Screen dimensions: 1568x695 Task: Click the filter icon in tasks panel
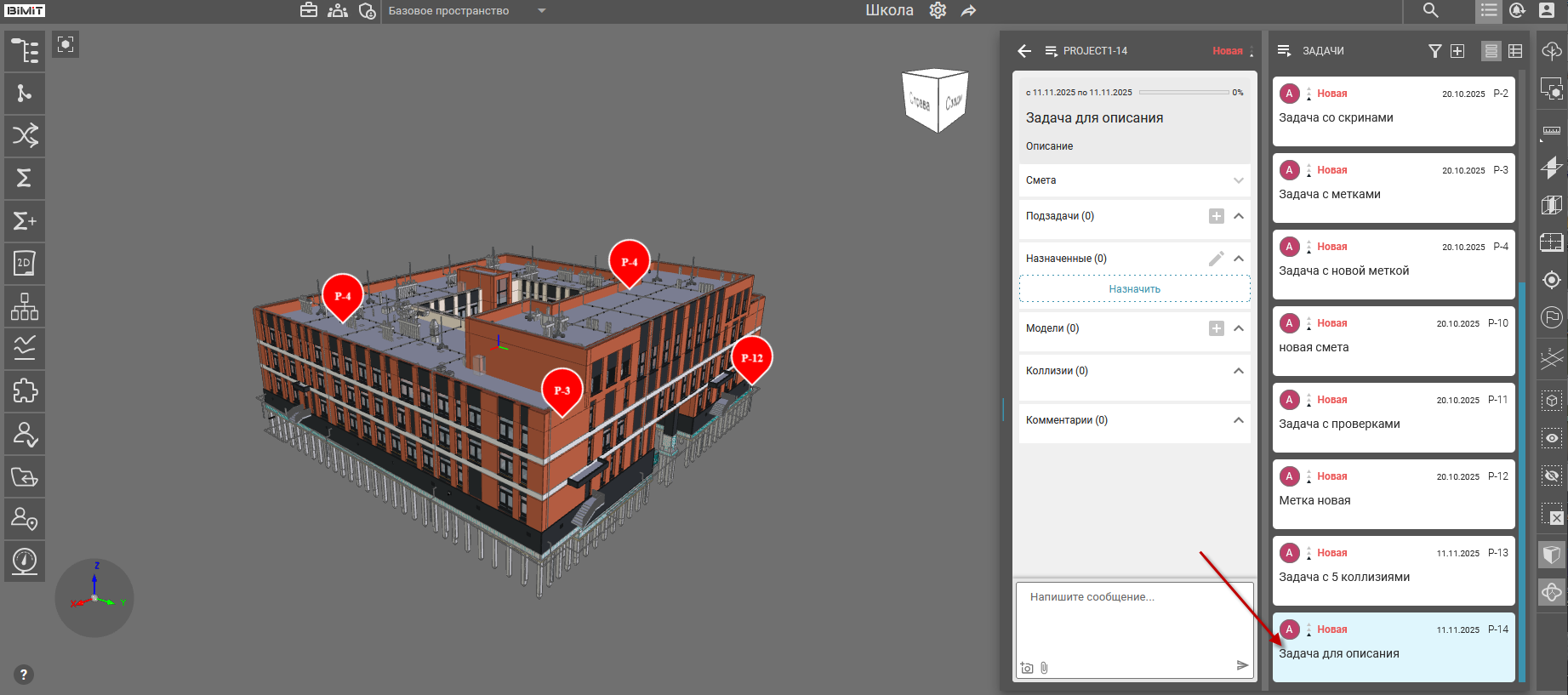[1434, 51]
